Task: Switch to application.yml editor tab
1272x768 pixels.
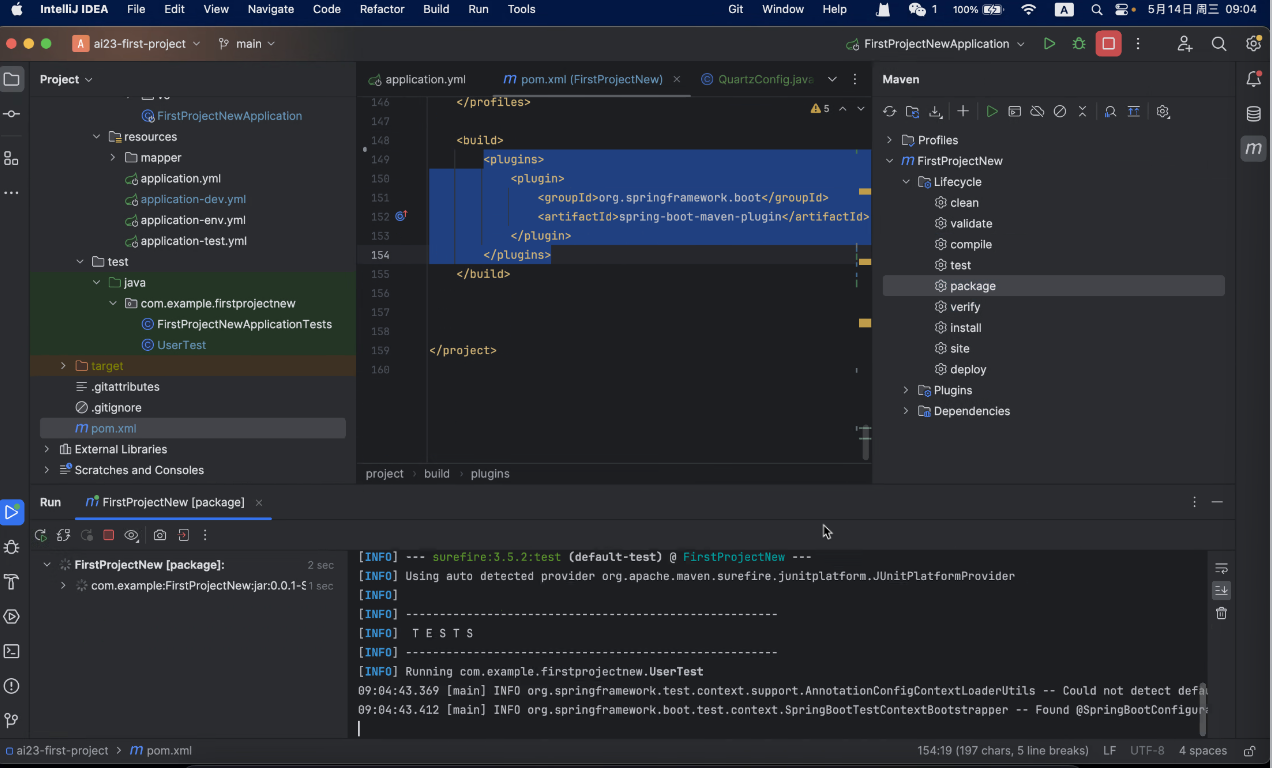Action: 417,79
